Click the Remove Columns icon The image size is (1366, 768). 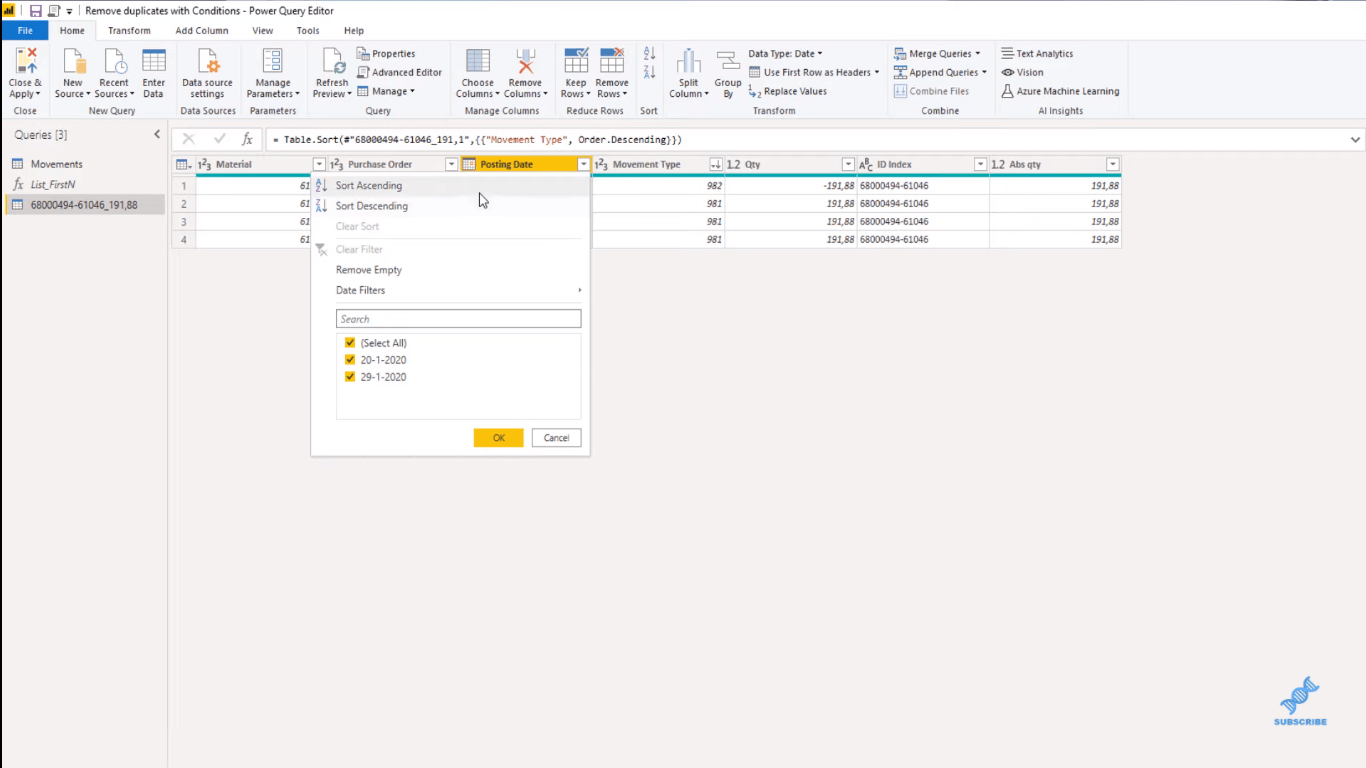[x=525, y=61]
